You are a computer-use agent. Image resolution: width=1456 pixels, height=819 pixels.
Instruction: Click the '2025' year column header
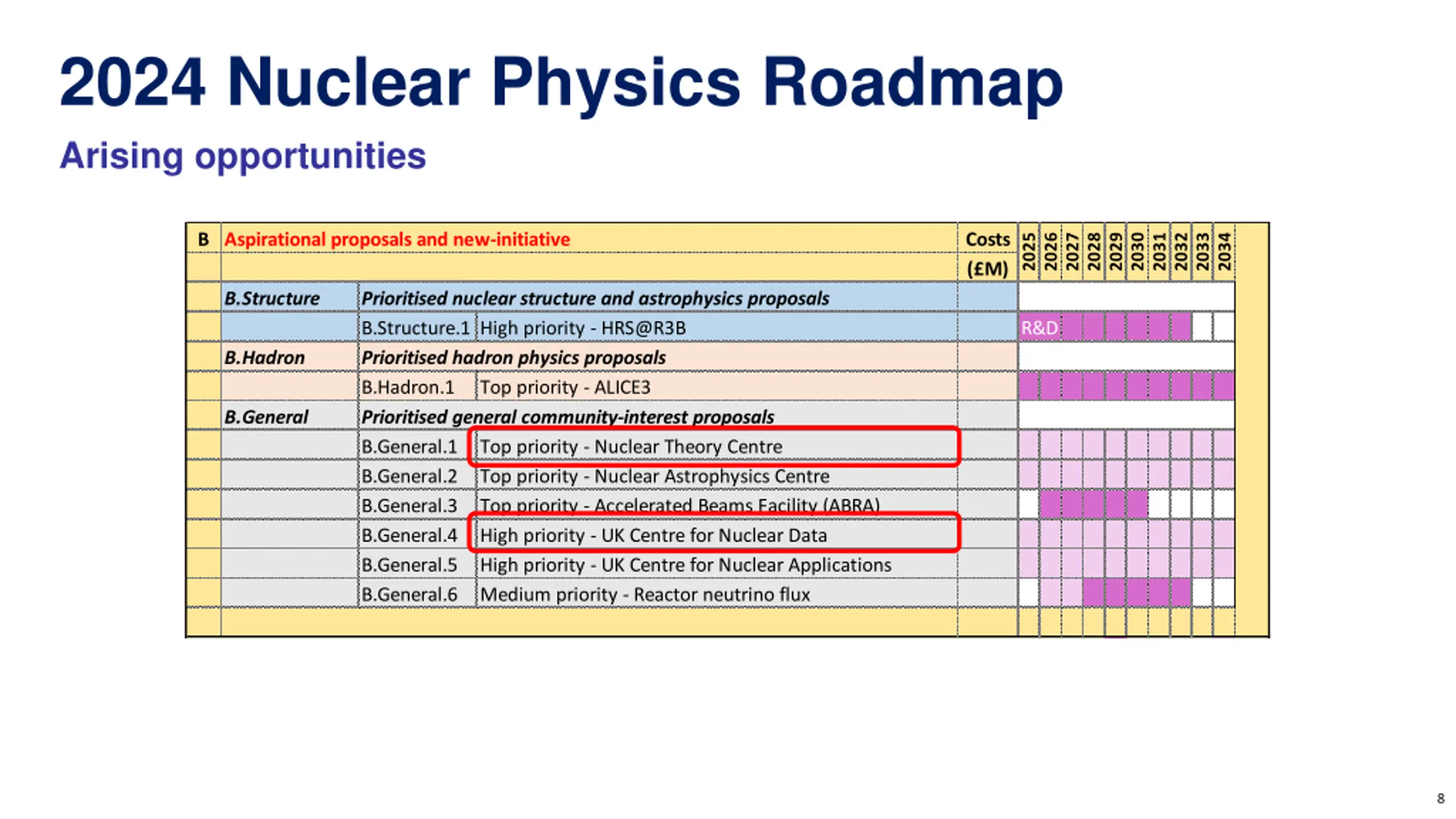tap(1029, 251)
